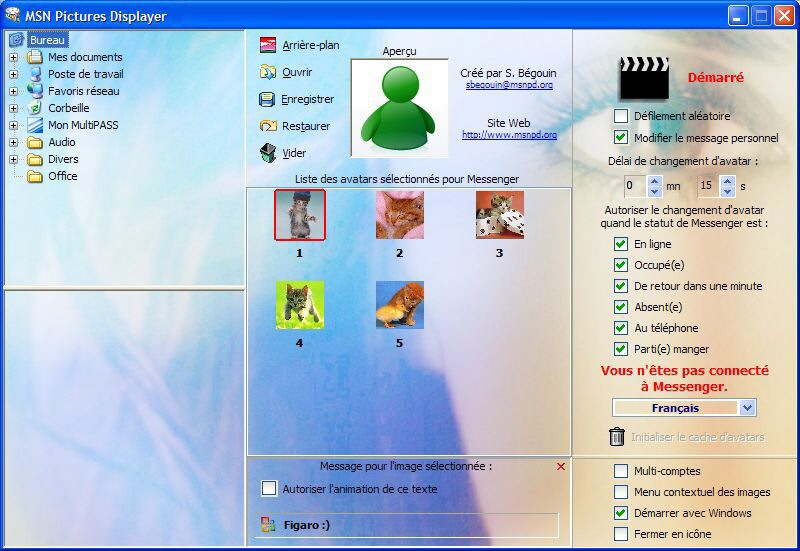Image resolution: width=800 pixels, height=551 pixels.
Task: Select Corbeille in the folder tree
Action: click(68, 108)
